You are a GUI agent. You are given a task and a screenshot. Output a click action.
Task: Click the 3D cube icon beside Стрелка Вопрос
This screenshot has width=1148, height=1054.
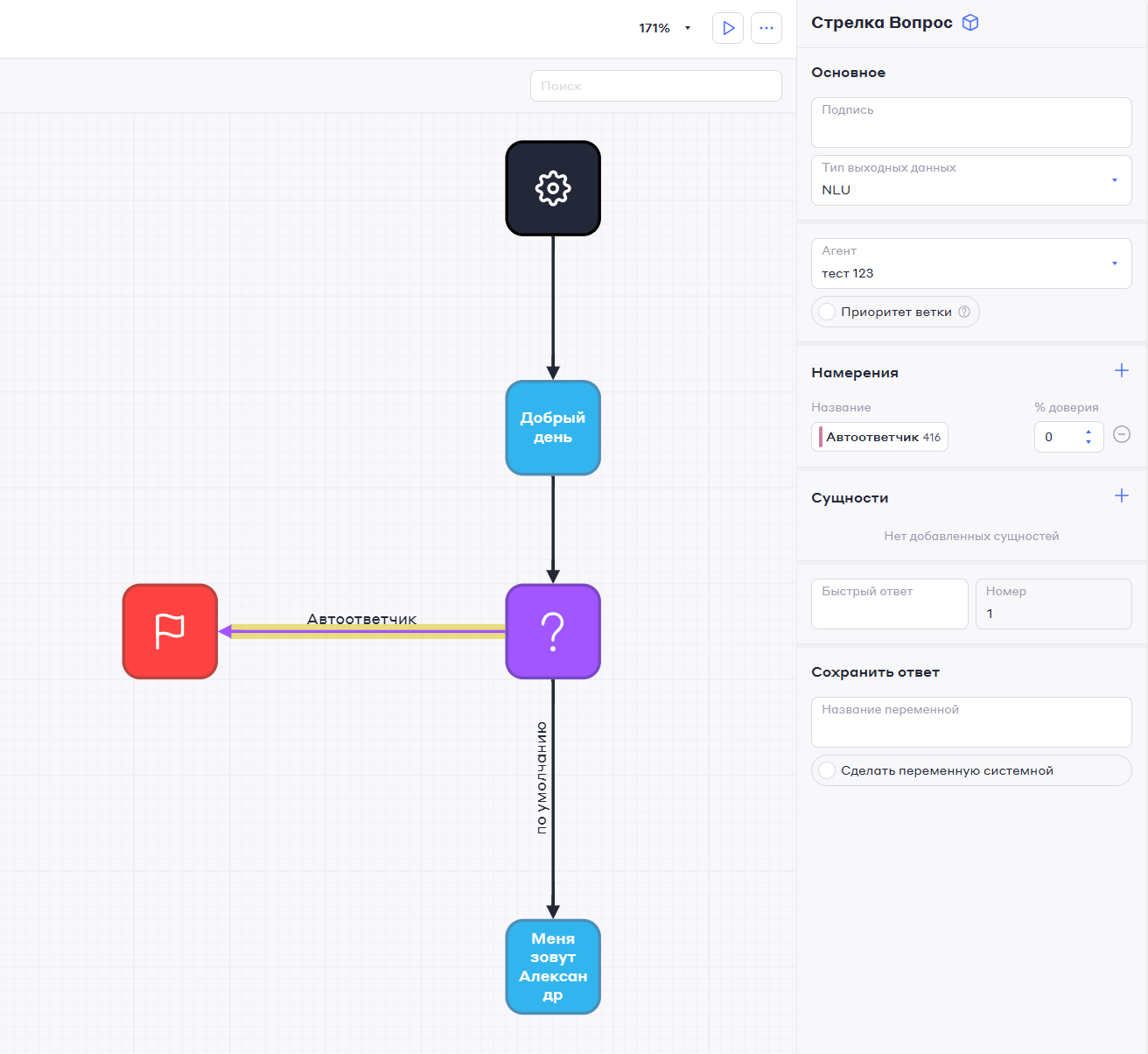(x=970, y=23)
